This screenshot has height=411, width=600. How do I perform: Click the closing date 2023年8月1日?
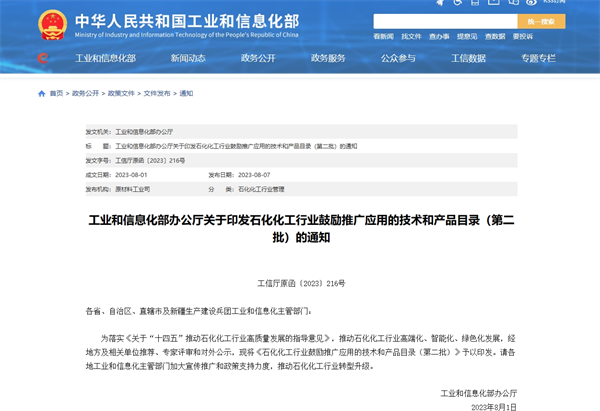pyautogui.click(x=494, y=407)
